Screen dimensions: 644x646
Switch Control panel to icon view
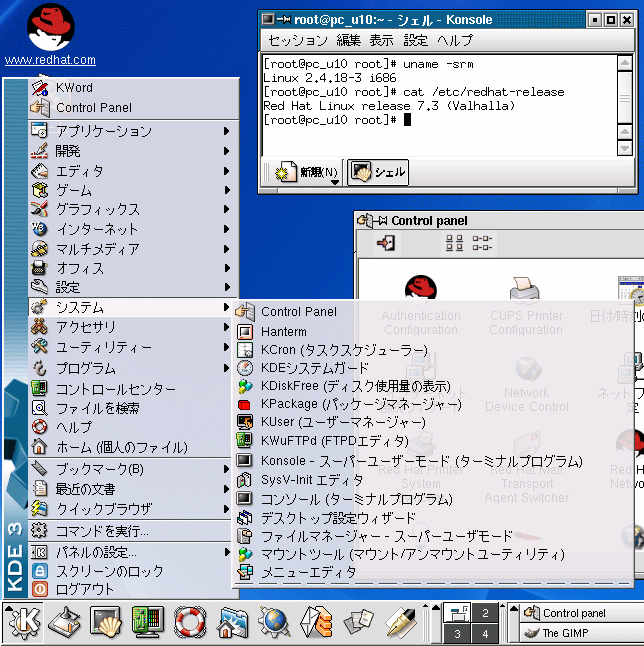454,243
